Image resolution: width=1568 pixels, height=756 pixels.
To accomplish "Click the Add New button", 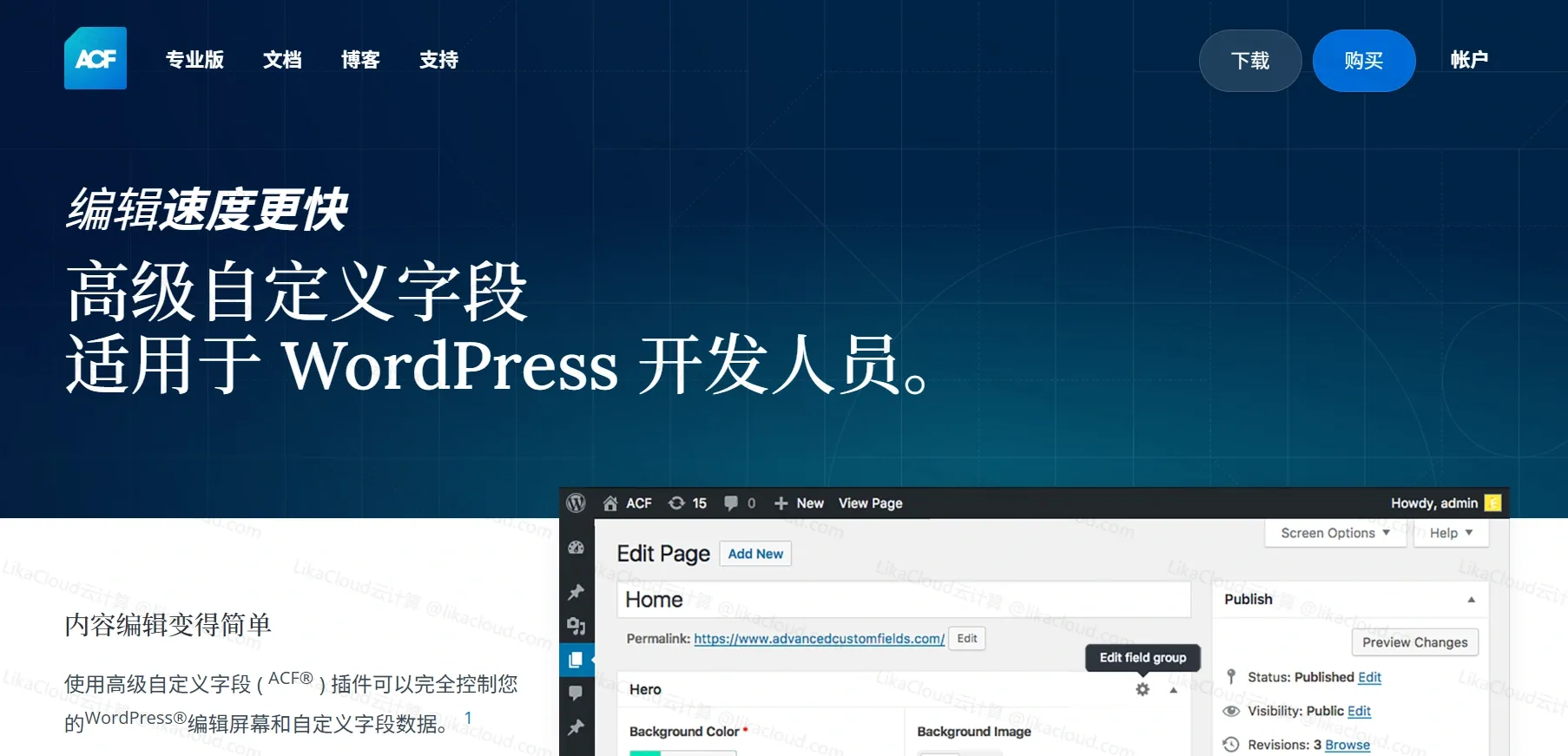I will 755,554.
